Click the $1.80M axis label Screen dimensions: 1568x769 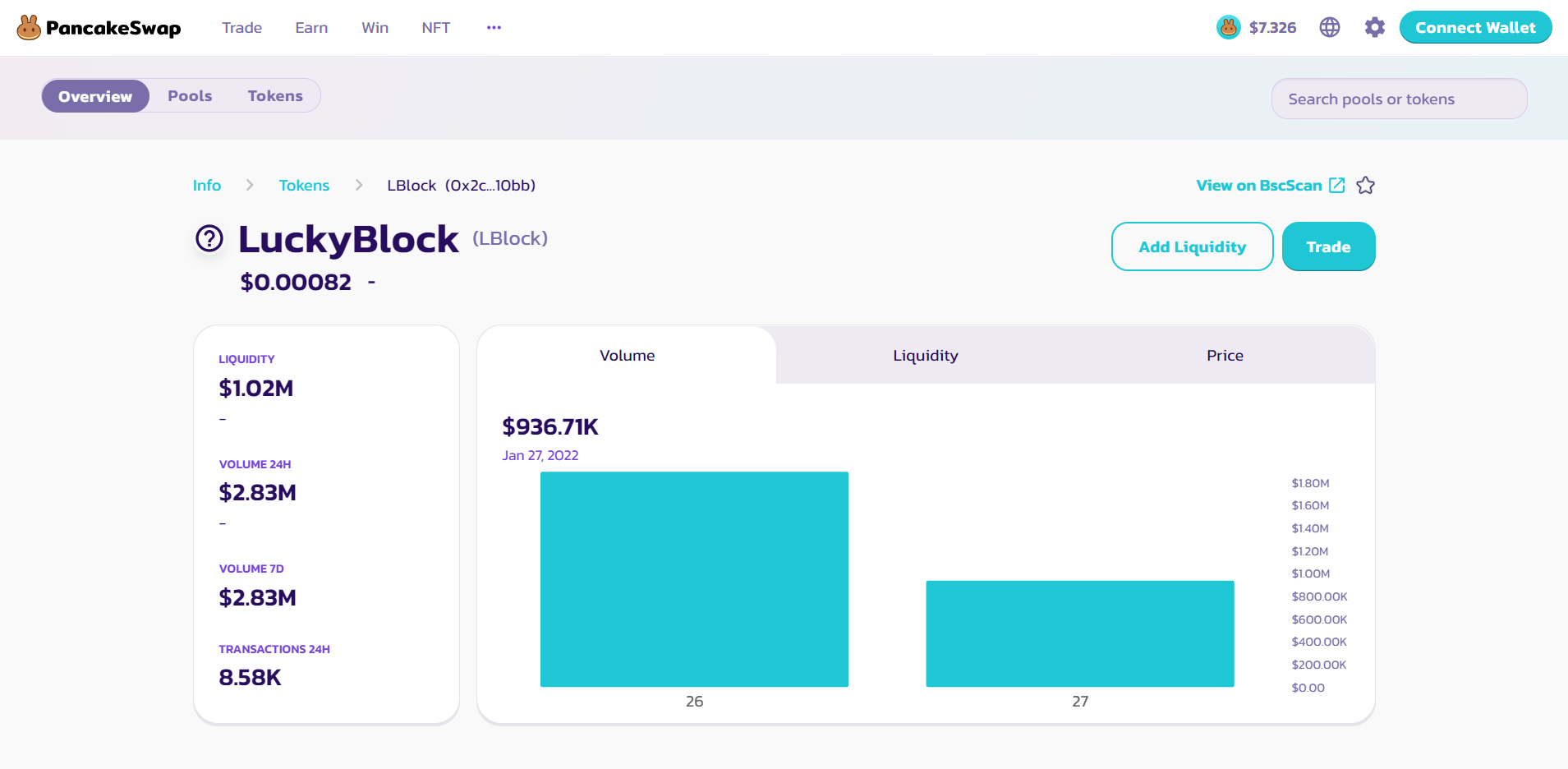click(1310, 483)
